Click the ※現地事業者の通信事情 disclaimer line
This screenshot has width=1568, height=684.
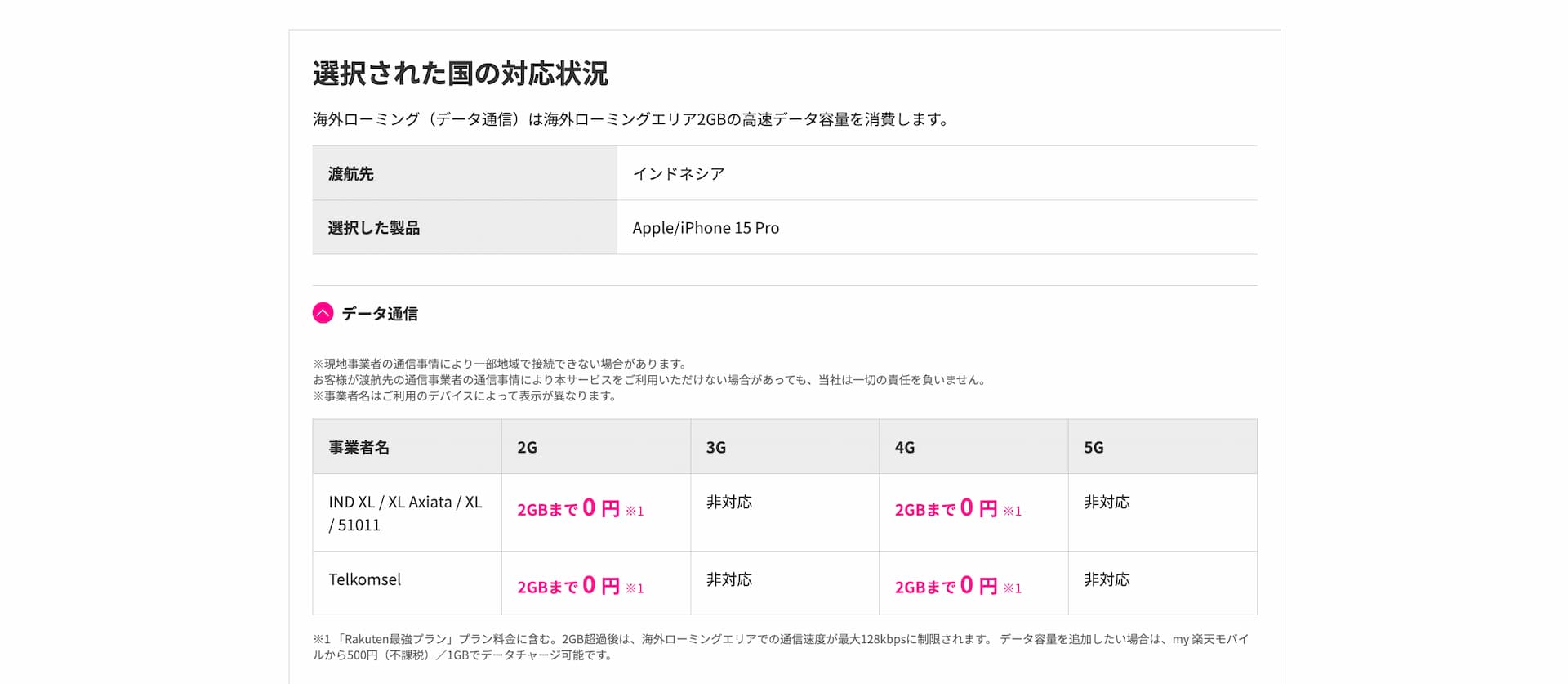502,364
